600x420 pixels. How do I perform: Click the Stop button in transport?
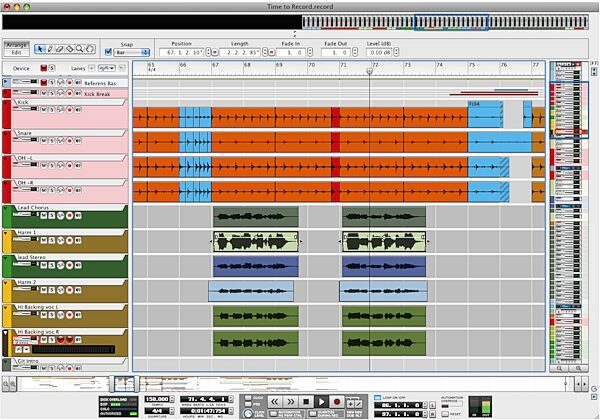pos(306,402)
